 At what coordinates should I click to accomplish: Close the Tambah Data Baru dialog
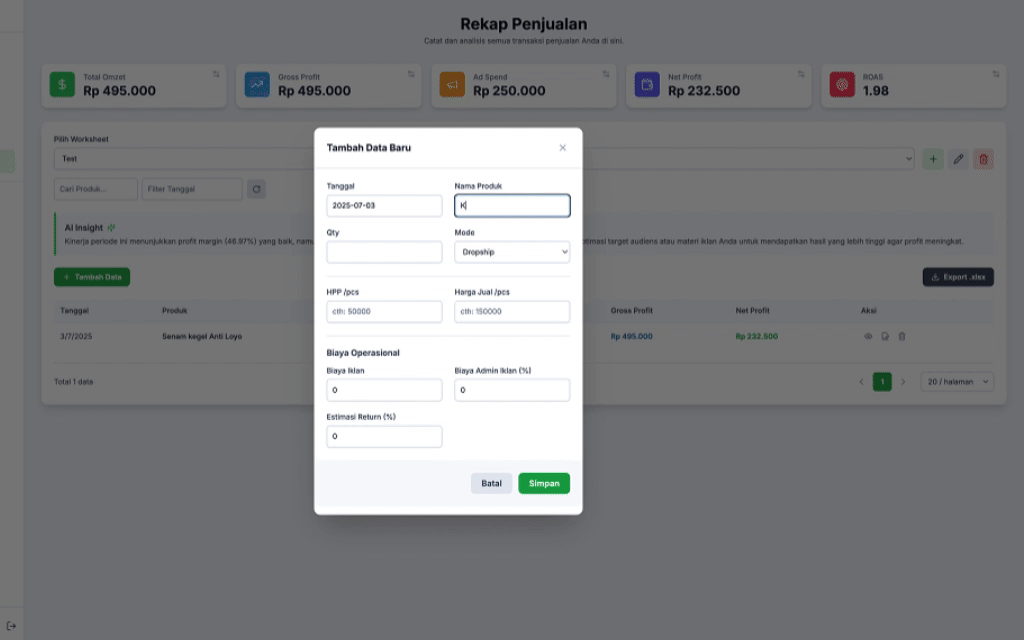tap(562, 148)
